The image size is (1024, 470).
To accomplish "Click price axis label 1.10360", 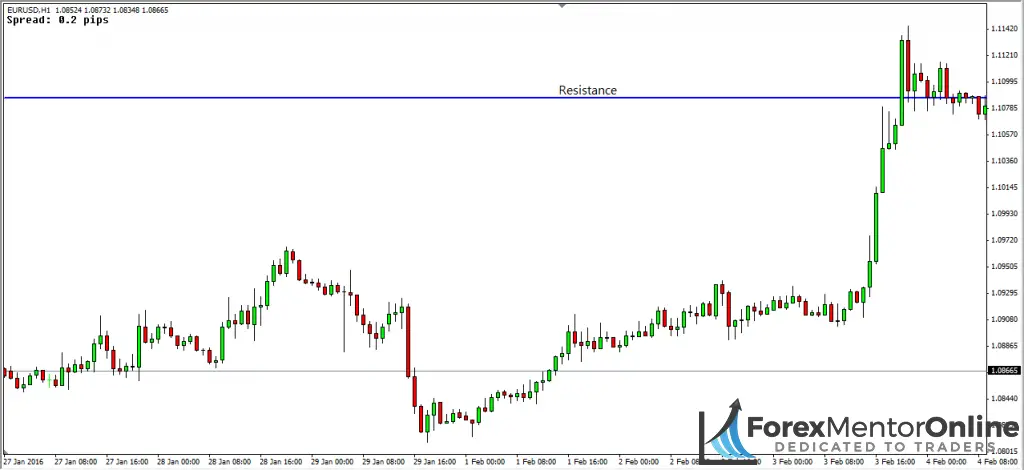I will [x=1004, y=161].
